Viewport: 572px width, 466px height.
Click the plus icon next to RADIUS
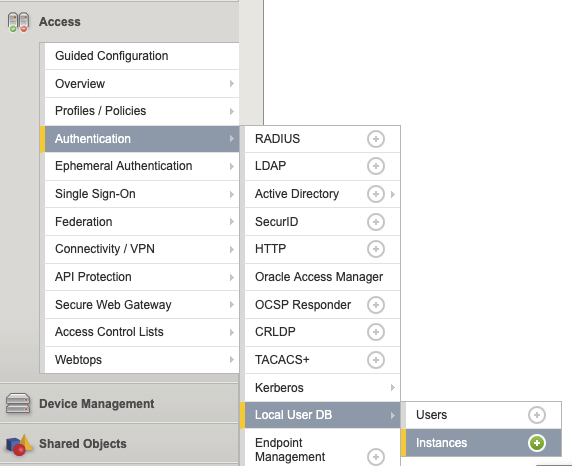point(376,139)
